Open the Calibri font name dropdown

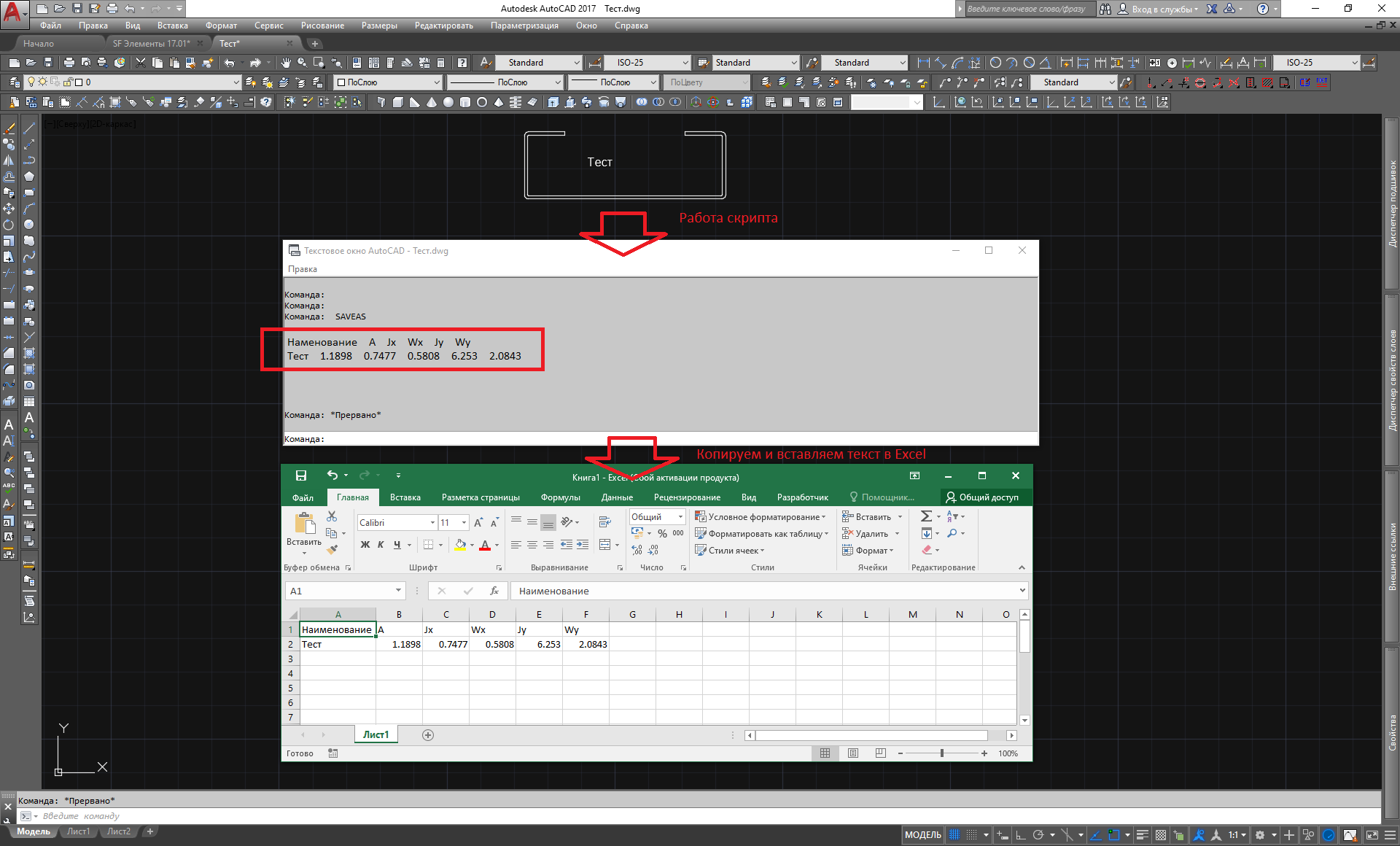pyautogui.click(x=432, y=523)
